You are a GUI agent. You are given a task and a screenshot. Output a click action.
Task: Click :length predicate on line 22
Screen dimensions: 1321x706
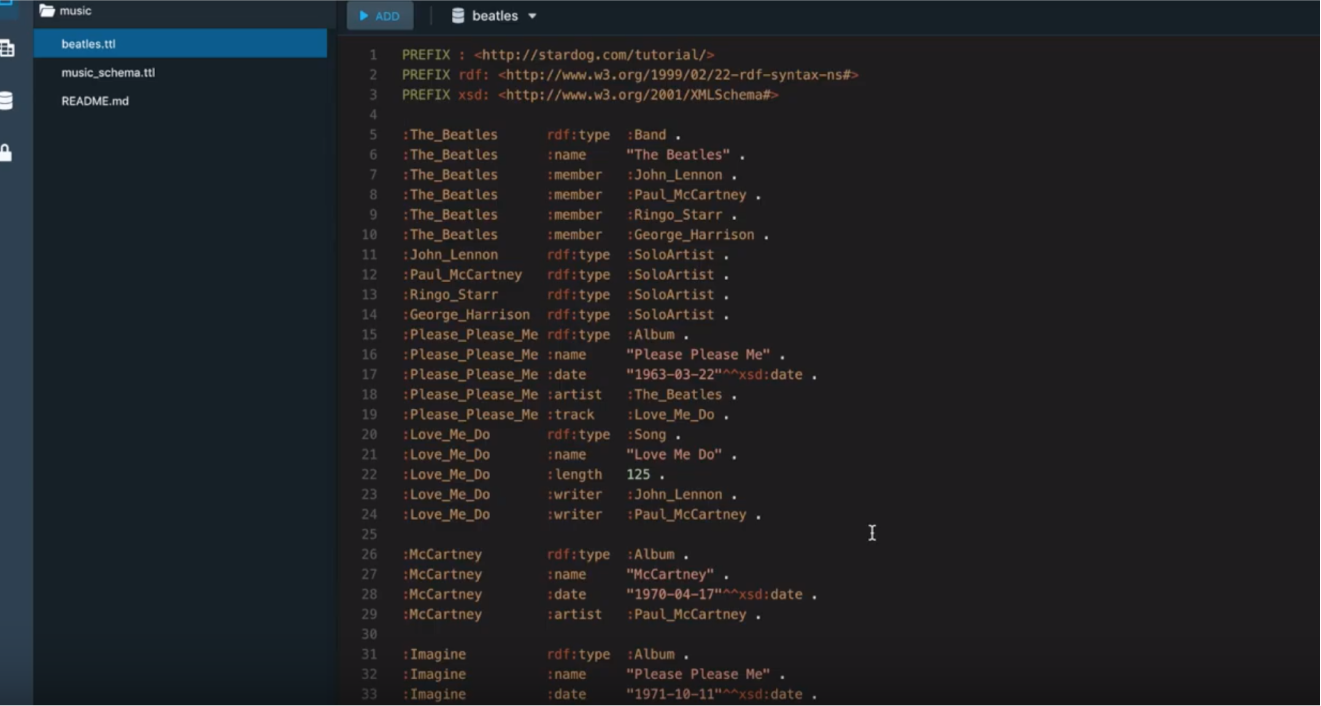tap(574, 475)
